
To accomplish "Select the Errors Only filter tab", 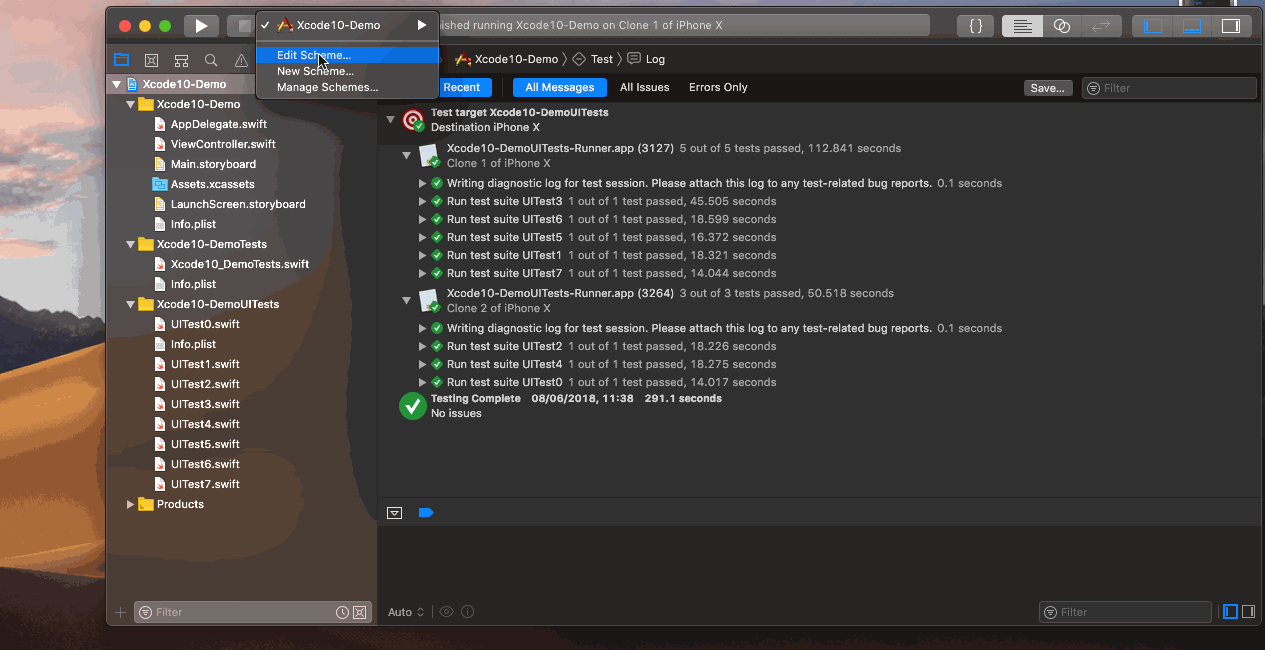I will pyautogui.click(x=718, y=87).
